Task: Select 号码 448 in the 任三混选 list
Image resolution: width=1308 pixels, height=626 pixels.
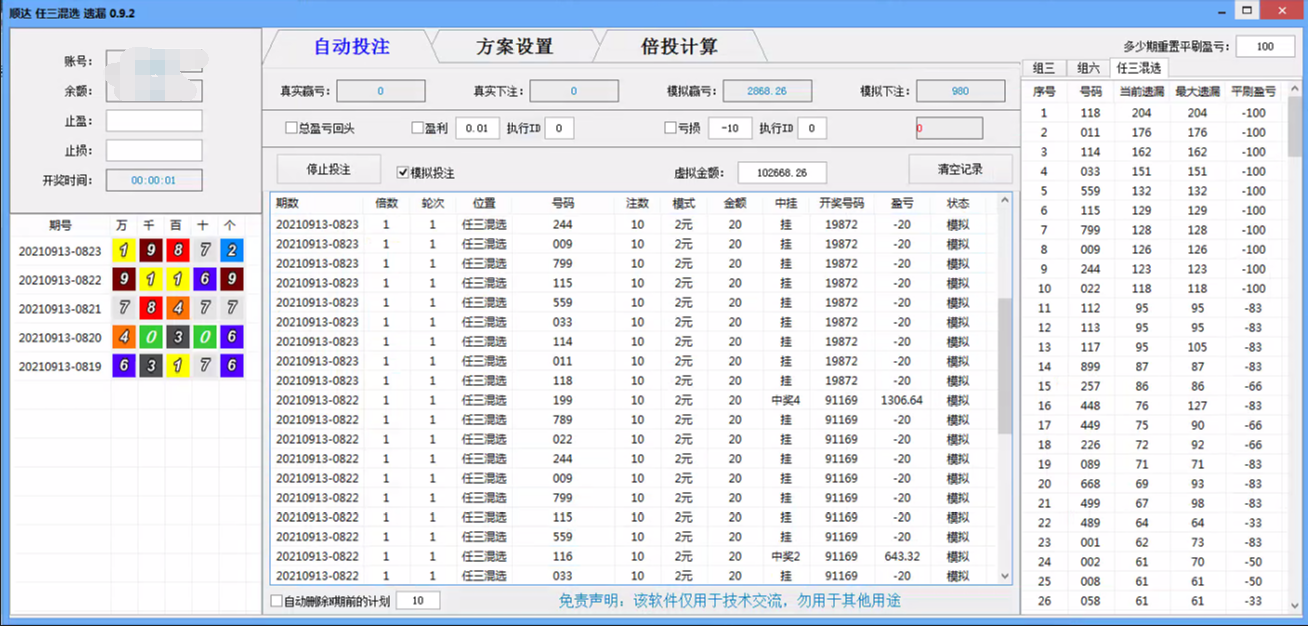Action: point(1090,406)
